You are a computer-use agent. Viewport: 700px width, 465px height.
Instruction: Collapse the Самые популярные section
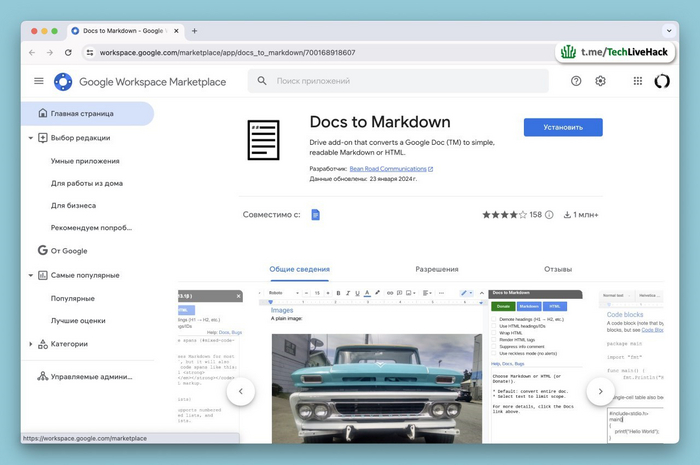tap(30, 275)
